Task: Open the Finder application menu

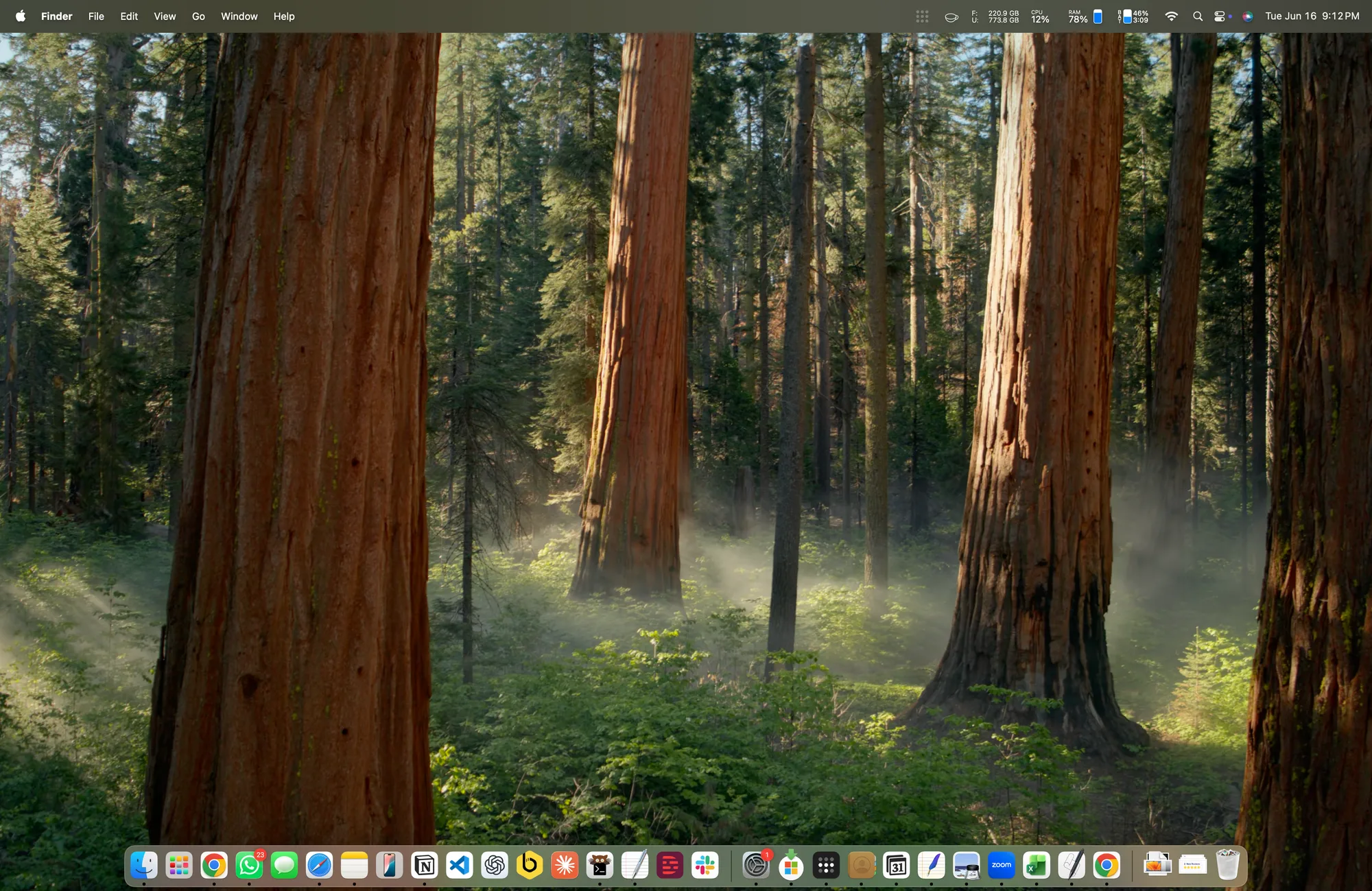Action: coord(56,16)
